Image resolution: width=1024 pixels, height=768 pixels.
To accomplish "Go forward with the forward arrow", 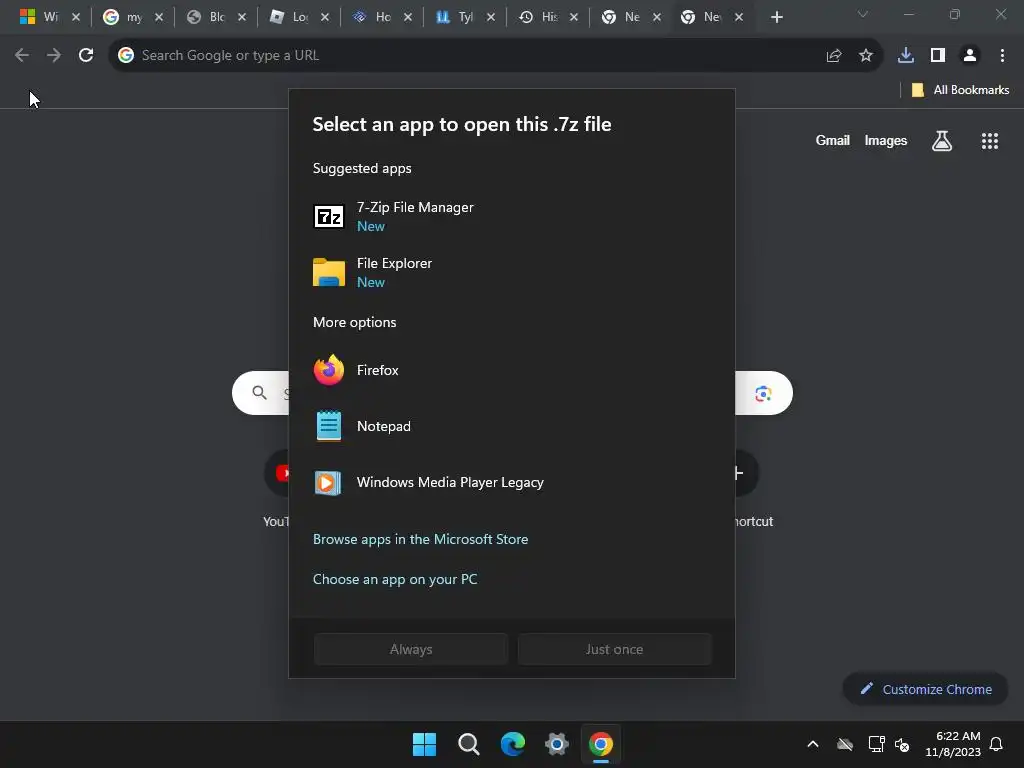I will point(54,56).
